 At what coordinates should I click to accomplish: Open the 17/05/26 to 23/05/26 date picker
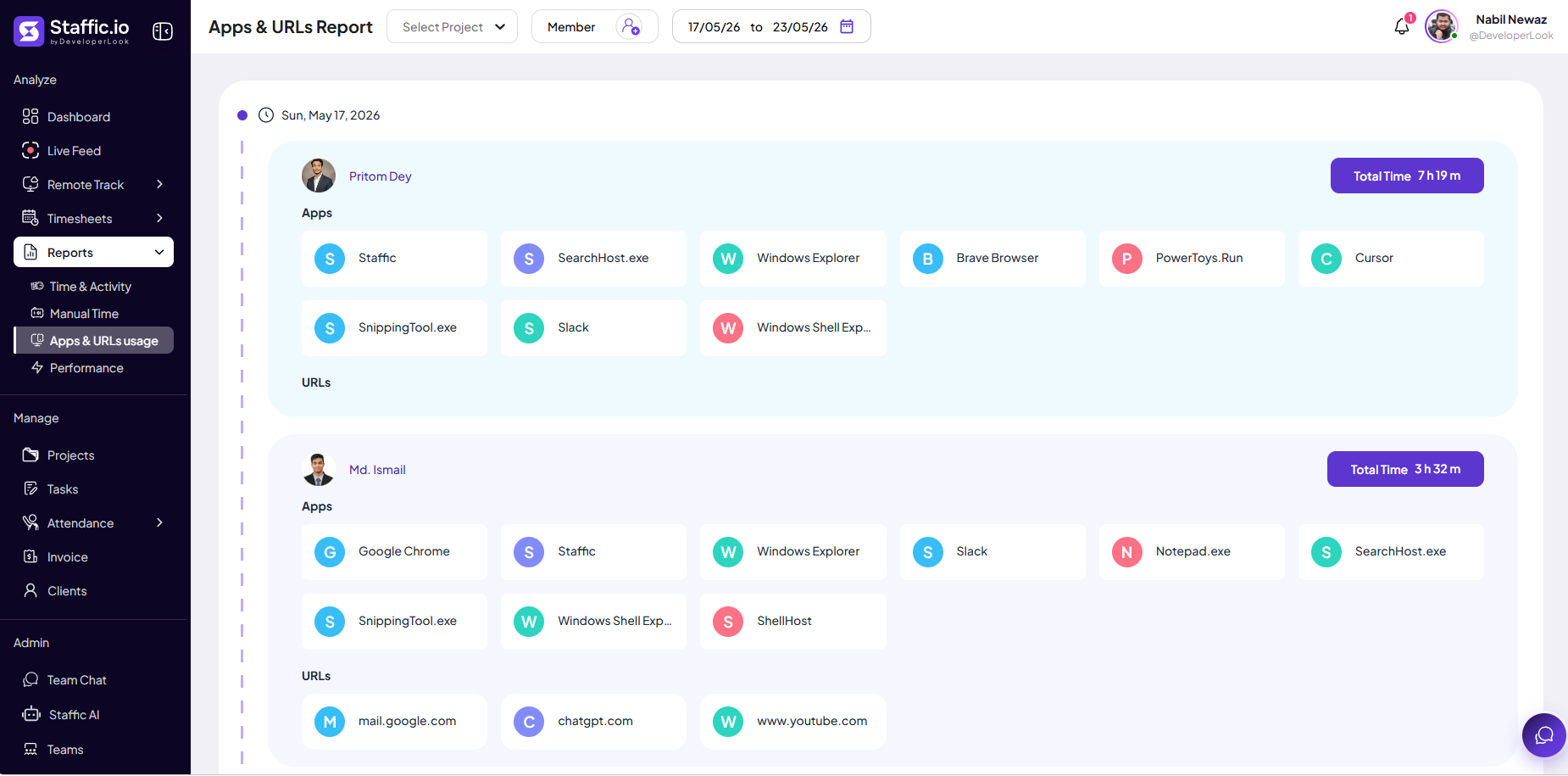coord(770,26)
